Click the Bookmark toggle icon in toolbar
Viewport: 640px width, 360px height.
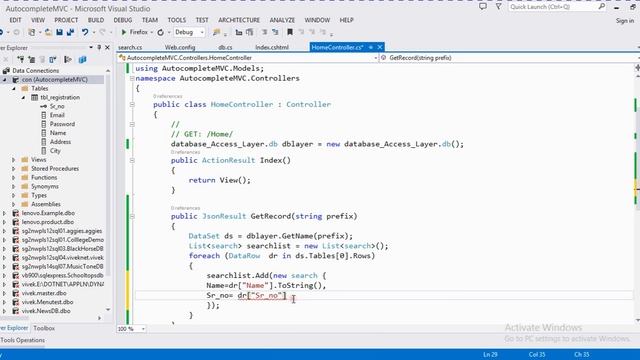point(290,32)
